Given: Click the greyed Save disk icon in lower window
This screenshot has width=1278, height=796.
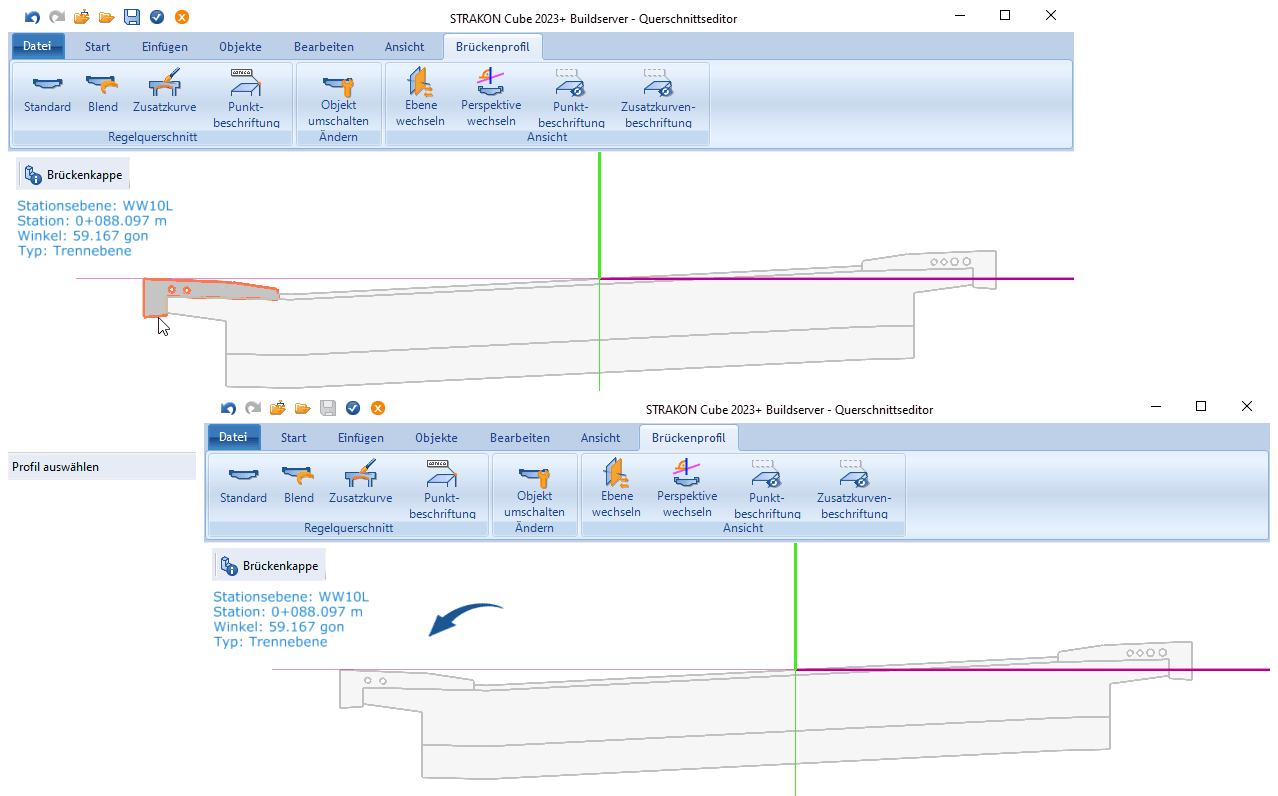Looking at the screenshot, I should [327, 408].
